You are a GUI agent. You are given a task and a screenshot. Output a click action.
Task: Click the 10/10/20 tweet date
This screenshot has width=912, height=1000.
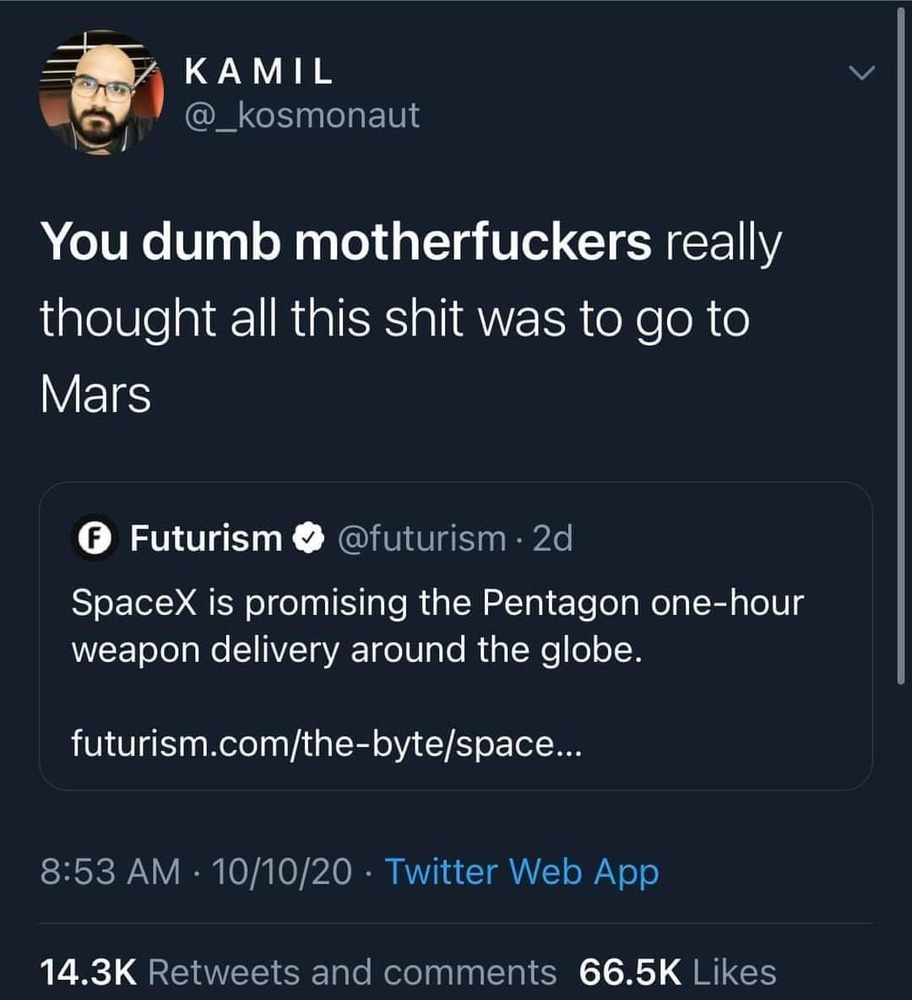point(283,872)
